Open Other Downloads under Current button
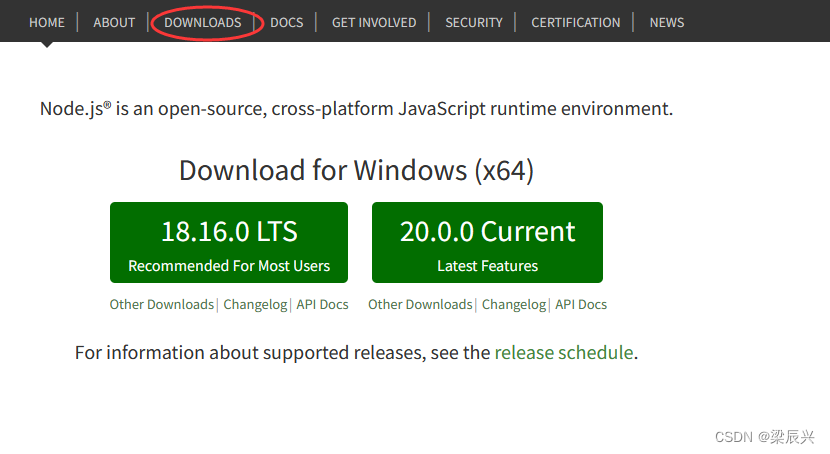The image size is (830, 454). point(420,305)
